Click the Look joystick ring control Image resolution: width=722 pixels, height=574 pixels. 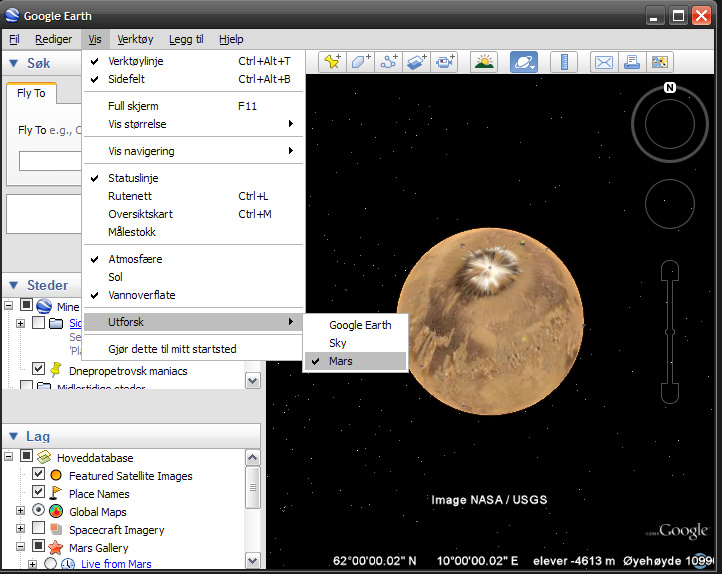670,124
